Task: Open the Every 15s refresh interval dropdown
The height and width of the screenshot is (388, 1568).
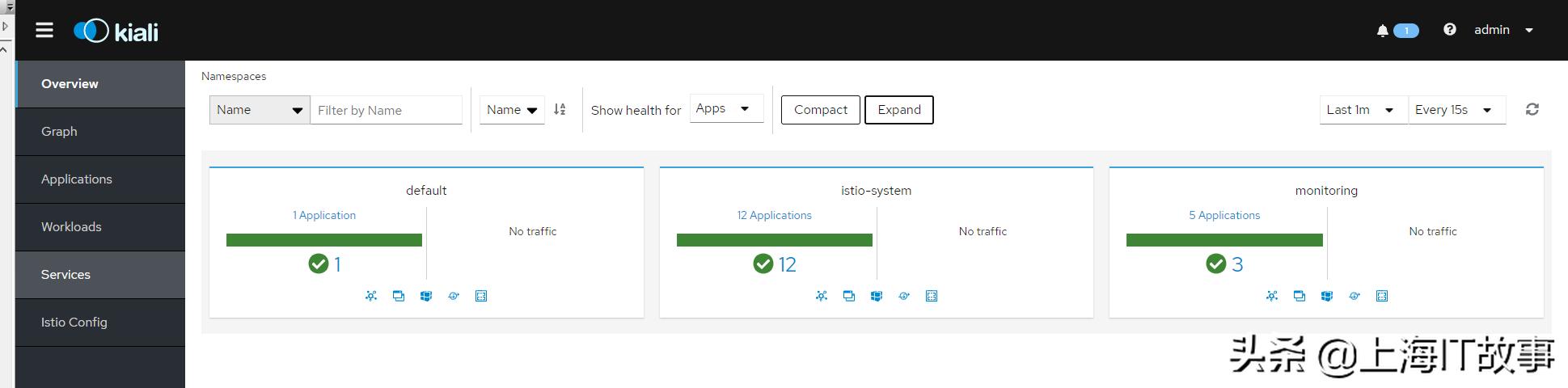Action: click(1456, 110)
